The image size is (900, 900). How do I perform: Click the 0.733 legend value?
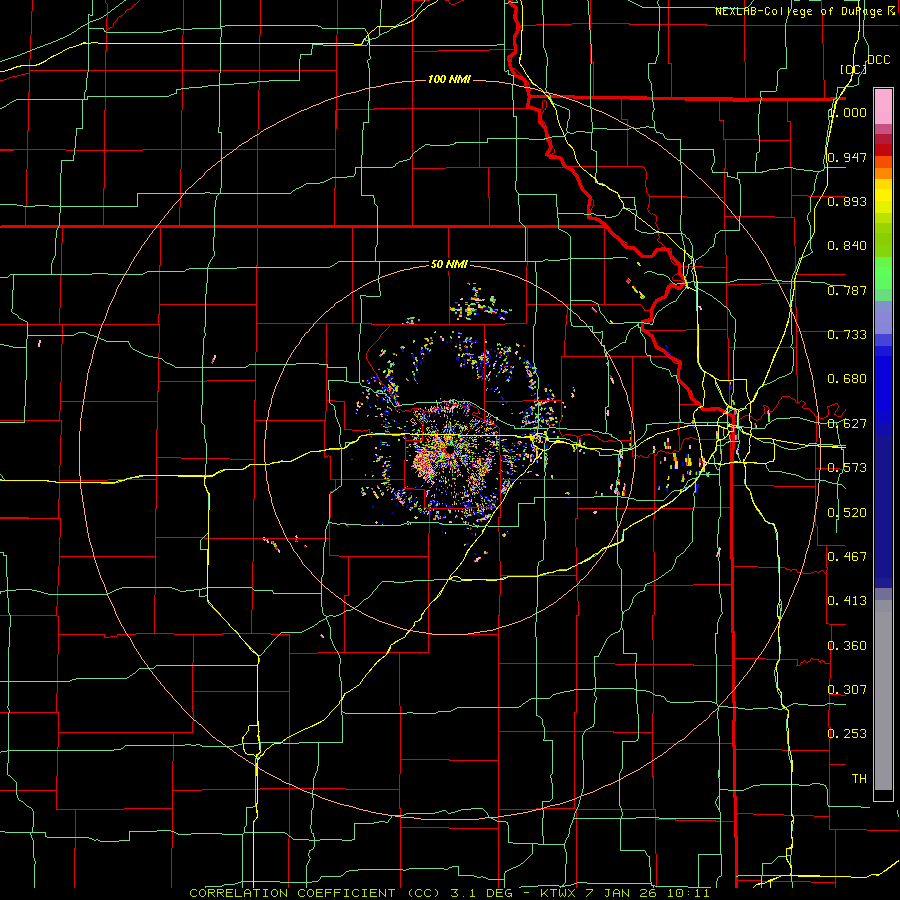click(x=847, y=335)
